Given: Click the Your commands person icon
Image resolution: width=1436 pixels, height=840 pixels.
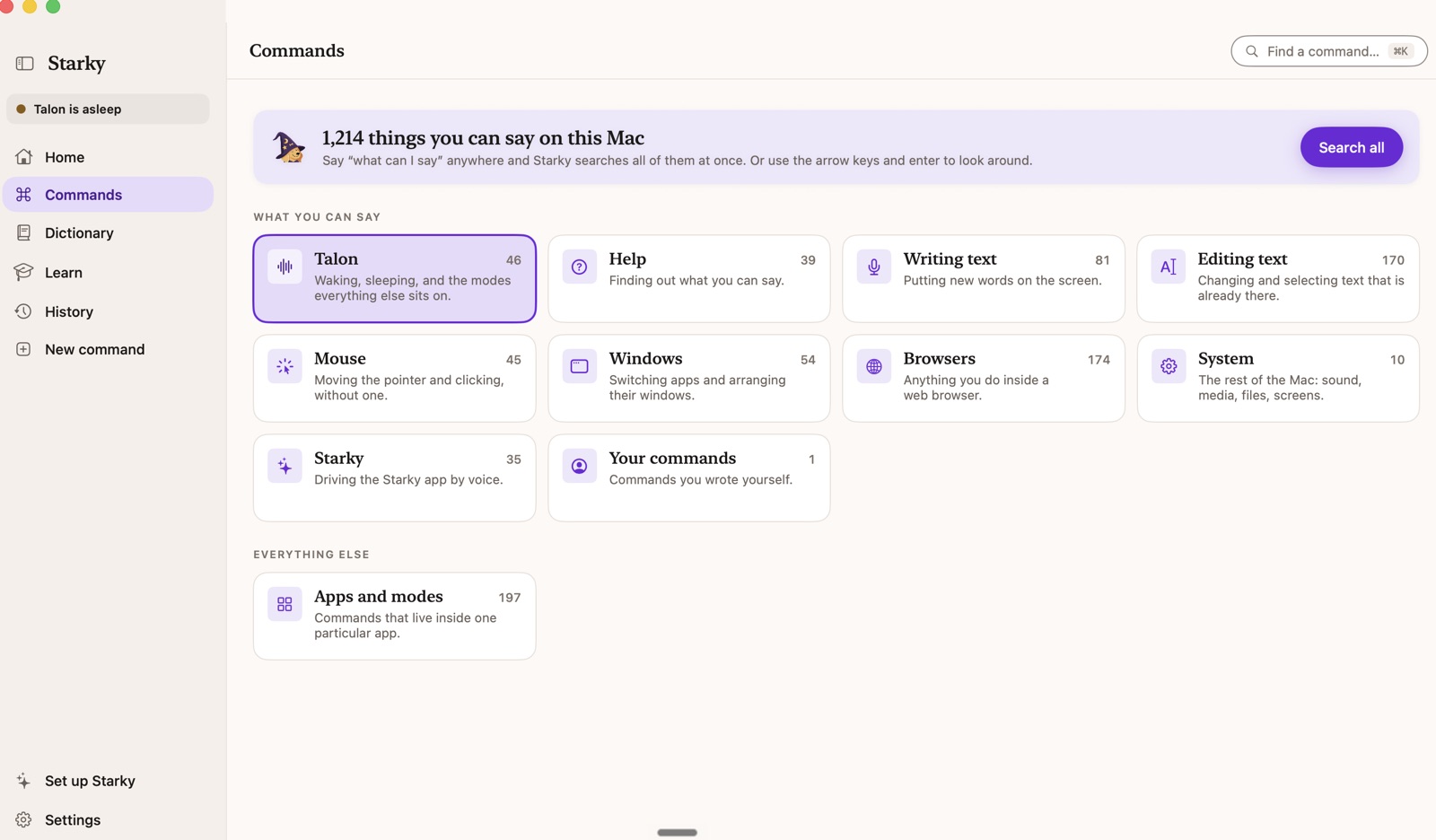Looking at the screenshot, I should pyautogui.click(x=580, y=466).
